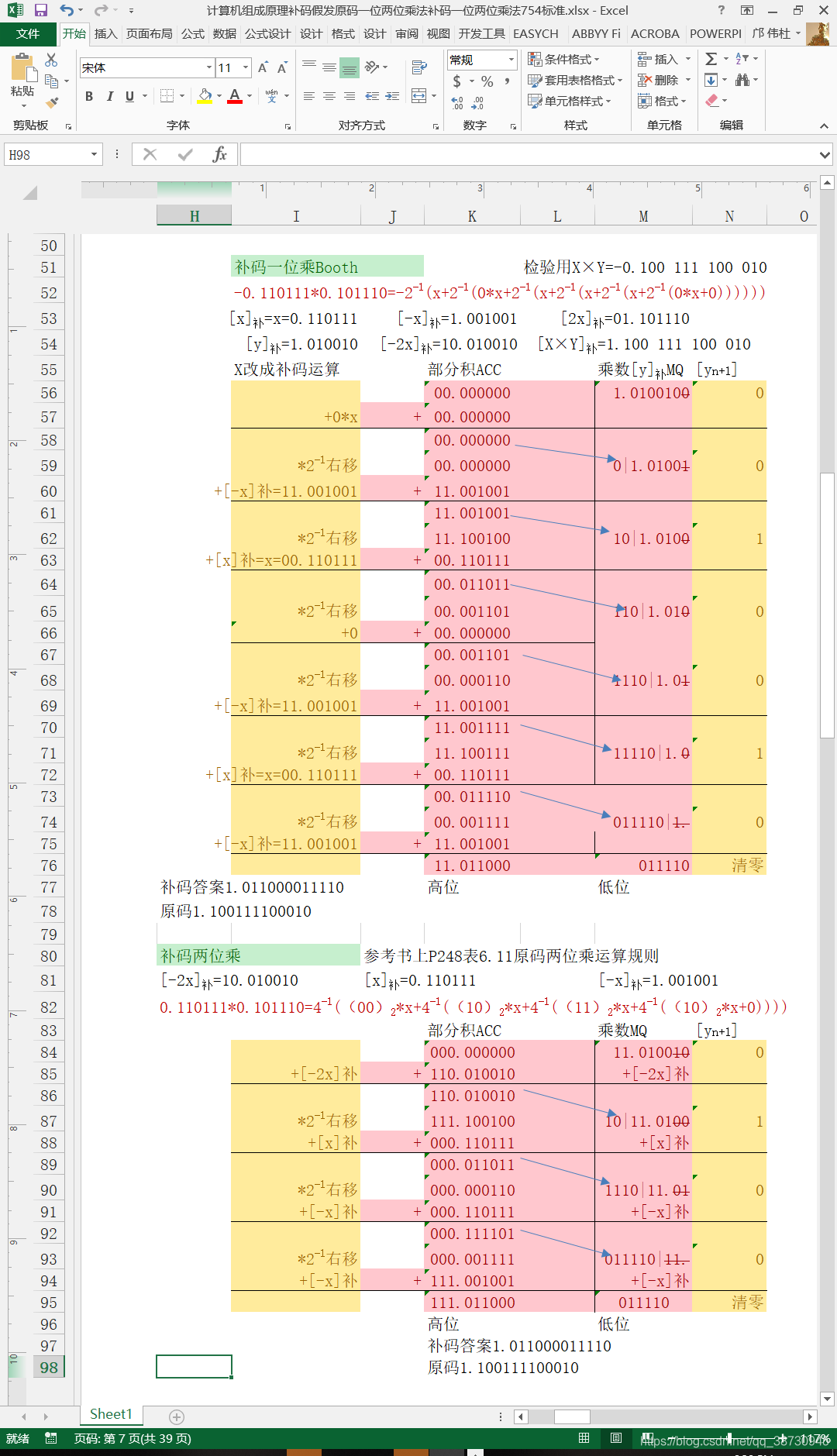This screenshot has width=837, height=1456.
Task: Toggle bottom vertical alignment (highlighted)
Action: (x=350, y=67)
